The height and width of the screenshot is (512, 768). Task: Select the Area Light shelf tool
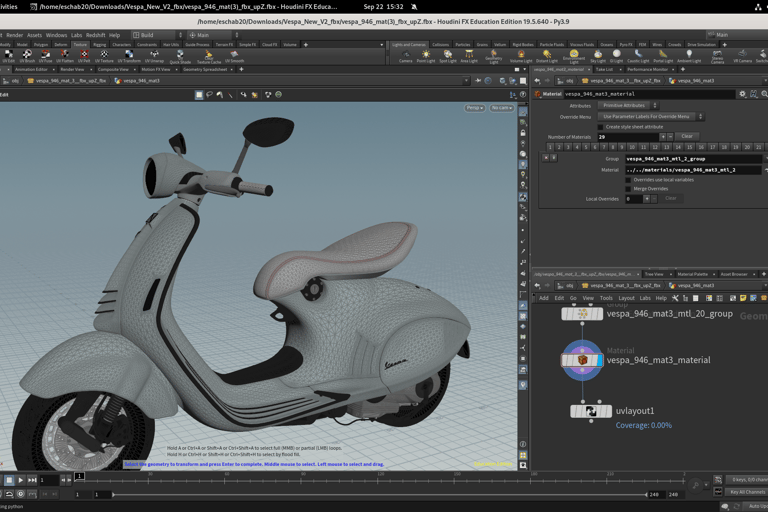point(469,56)
